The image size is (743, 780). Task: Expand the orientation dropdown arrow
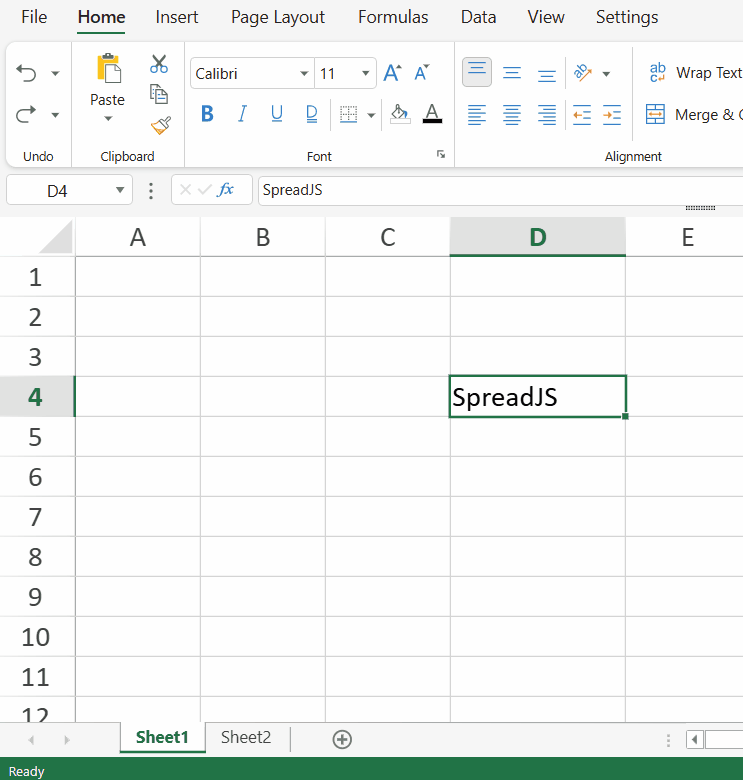[606, 74]
